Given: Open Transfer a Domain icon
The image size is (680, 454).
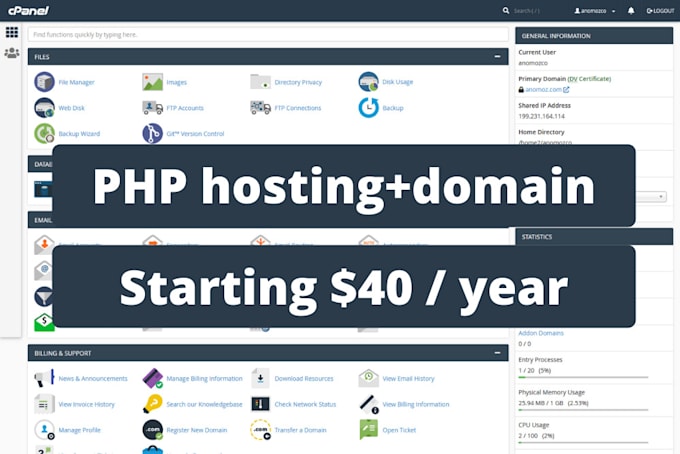Looking at the screenshot, I should click(x=260, y=430).
